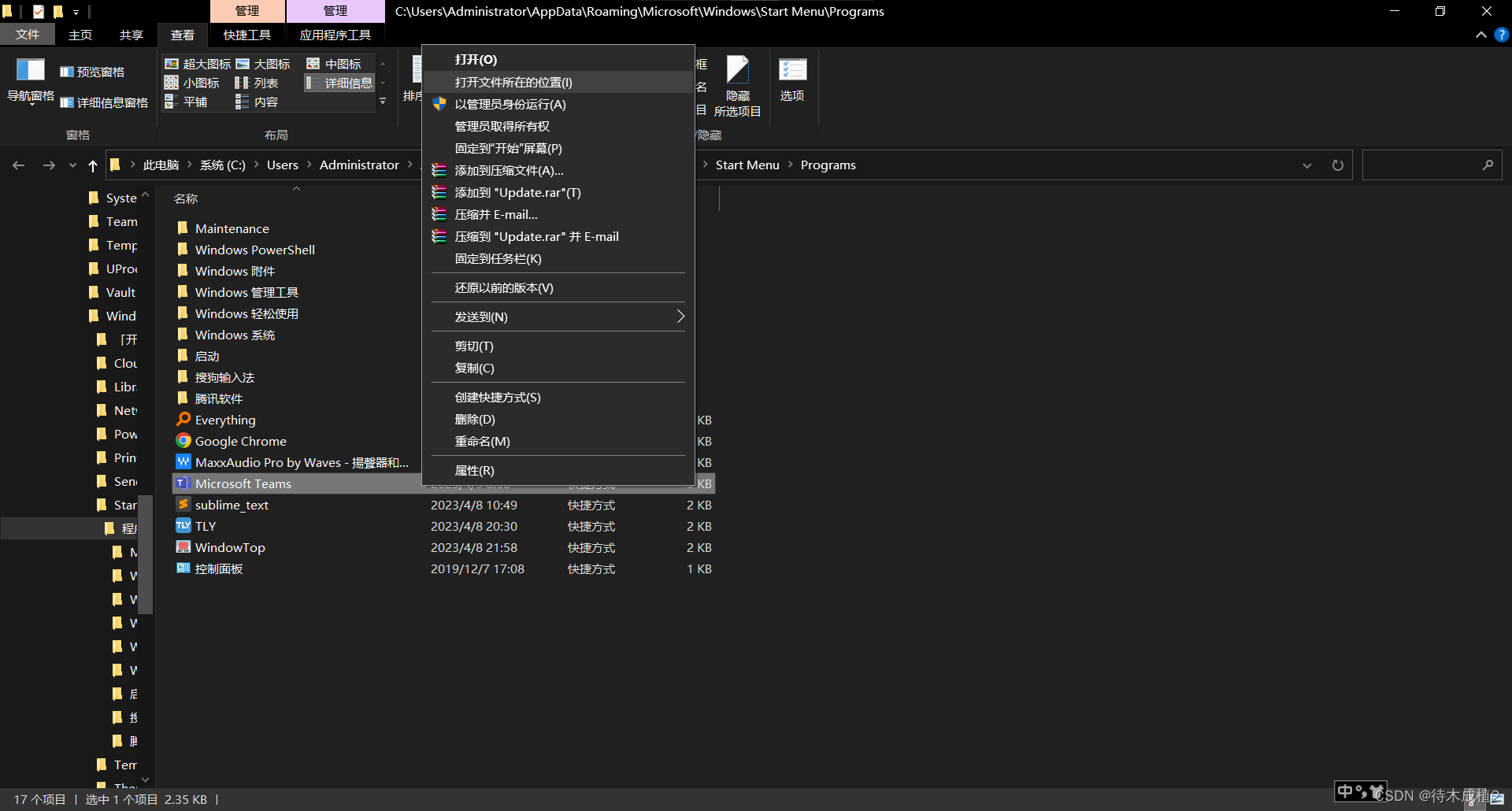The width and height of the screenshot is (1512, 811).
Task: Select the Medium icons (中图标) layout
Action: coord(335,64)
